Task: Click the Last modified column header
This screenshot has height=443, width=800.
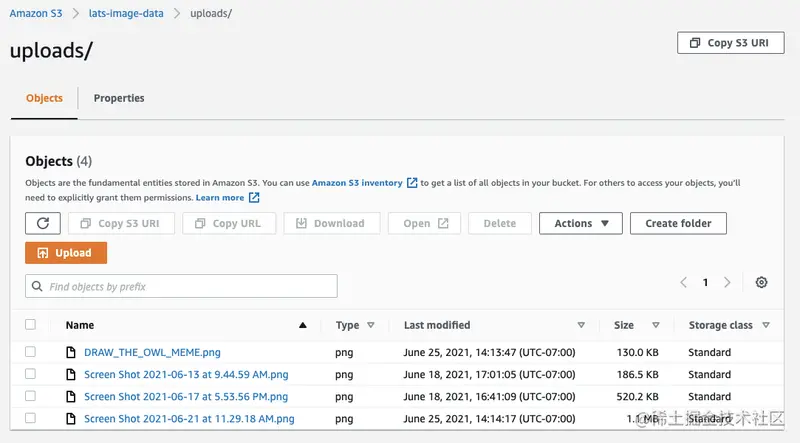Action: tap(437, 325)
